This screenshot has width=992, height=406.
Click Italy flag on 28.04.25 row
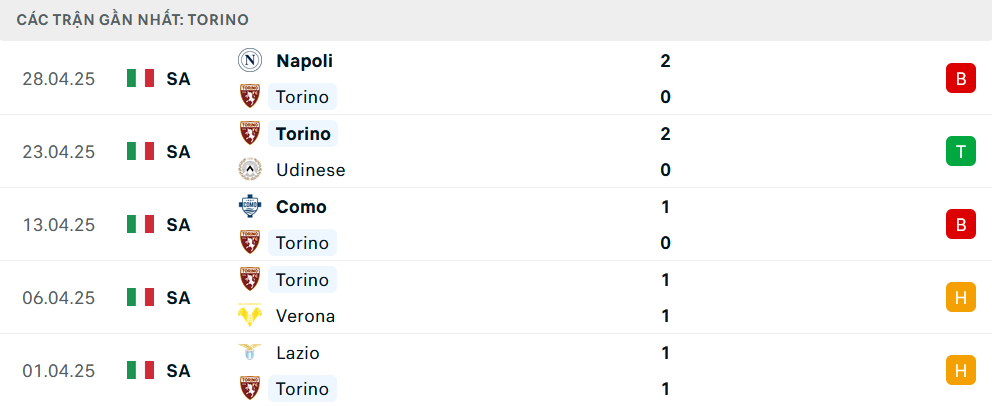[x=140, y=78]
